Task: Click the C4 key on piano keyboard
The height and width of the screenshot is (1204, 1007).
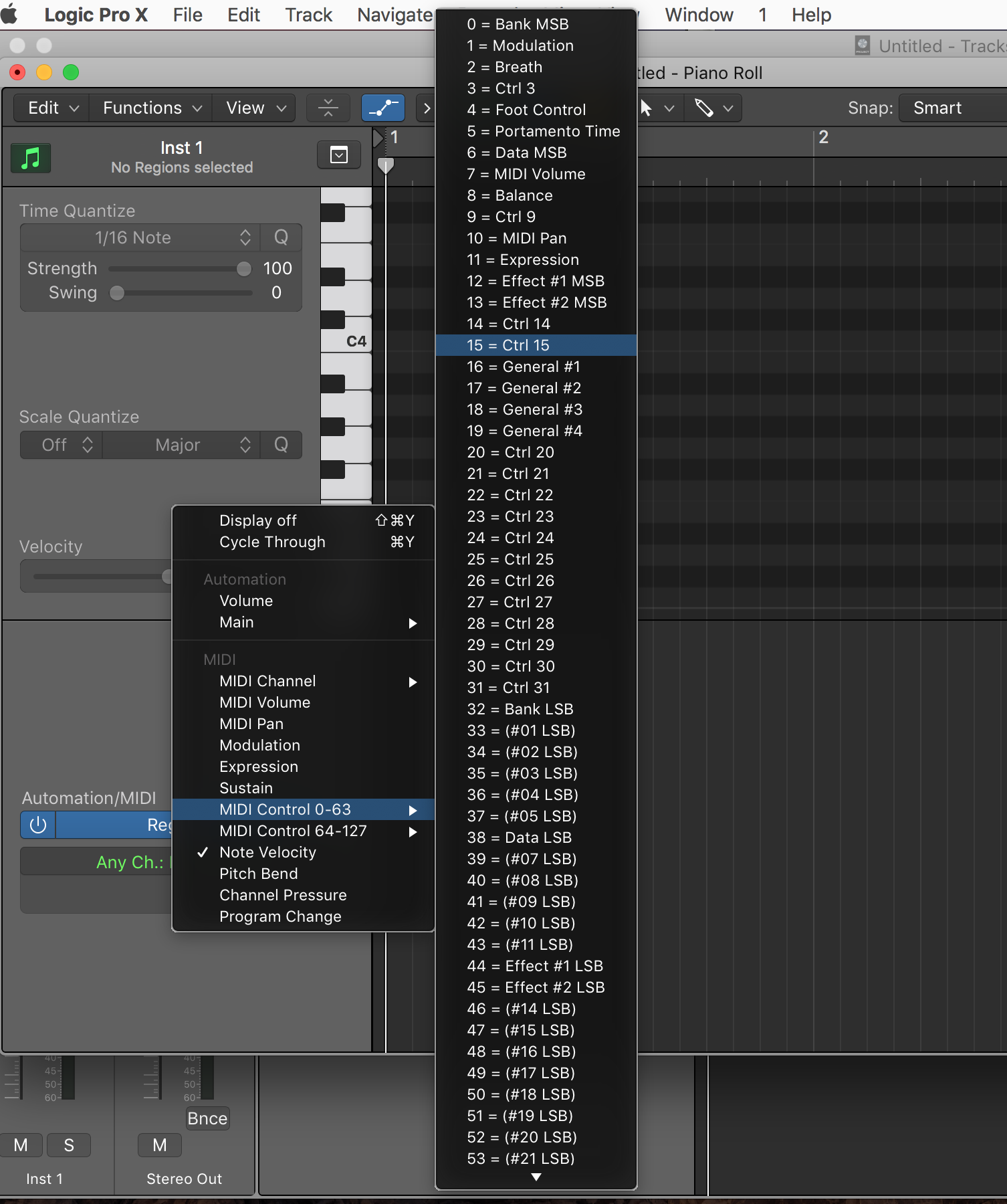Action: [x=348, y=341]
